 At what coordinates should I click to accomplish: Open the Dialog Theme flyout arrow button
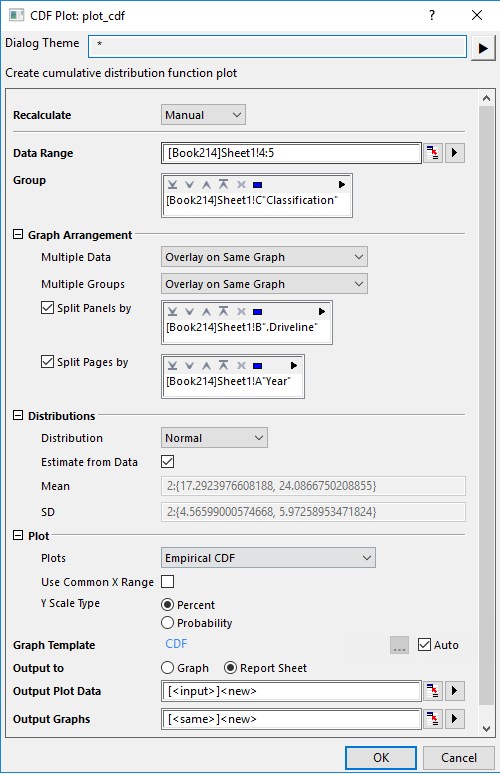click(x=483, y=48)
